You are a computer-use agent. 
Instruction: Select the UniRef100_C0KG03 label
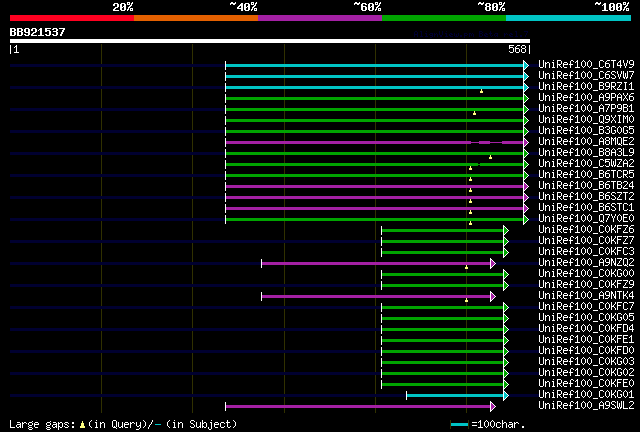pyautogui.click(x=586, y=362)
